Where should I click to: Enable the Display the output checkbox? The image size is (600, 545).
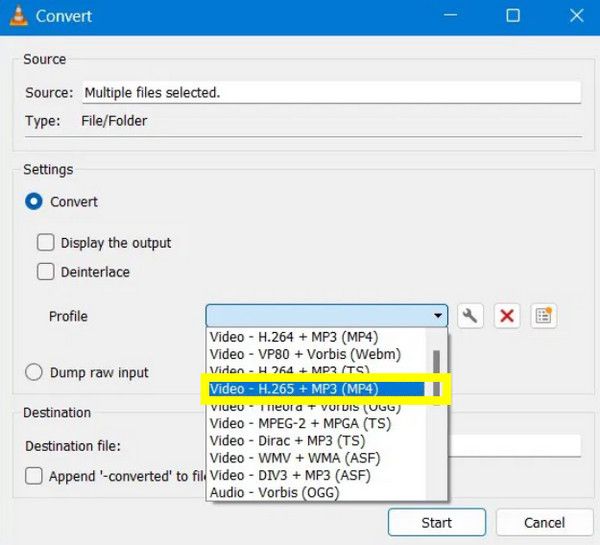(46, 242)
